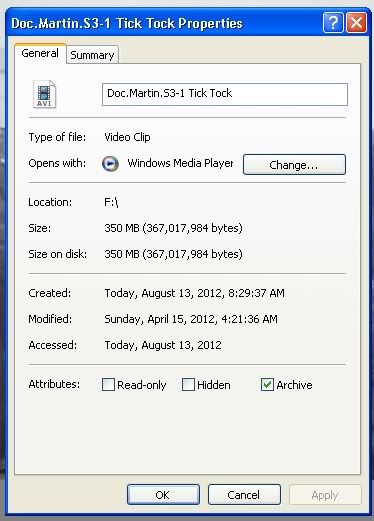
Task: Click the greyed-out Apply button
Action: tap(325, 495)
